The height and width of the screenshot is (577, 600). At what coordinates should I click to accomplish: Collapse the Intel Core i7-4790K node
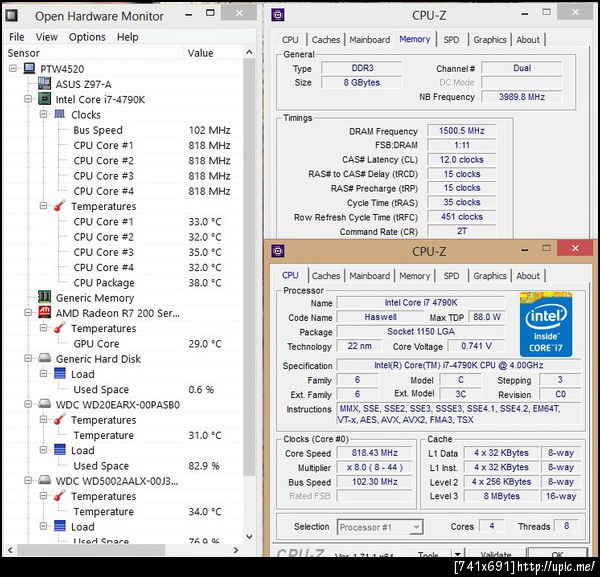tap(28, 99)
